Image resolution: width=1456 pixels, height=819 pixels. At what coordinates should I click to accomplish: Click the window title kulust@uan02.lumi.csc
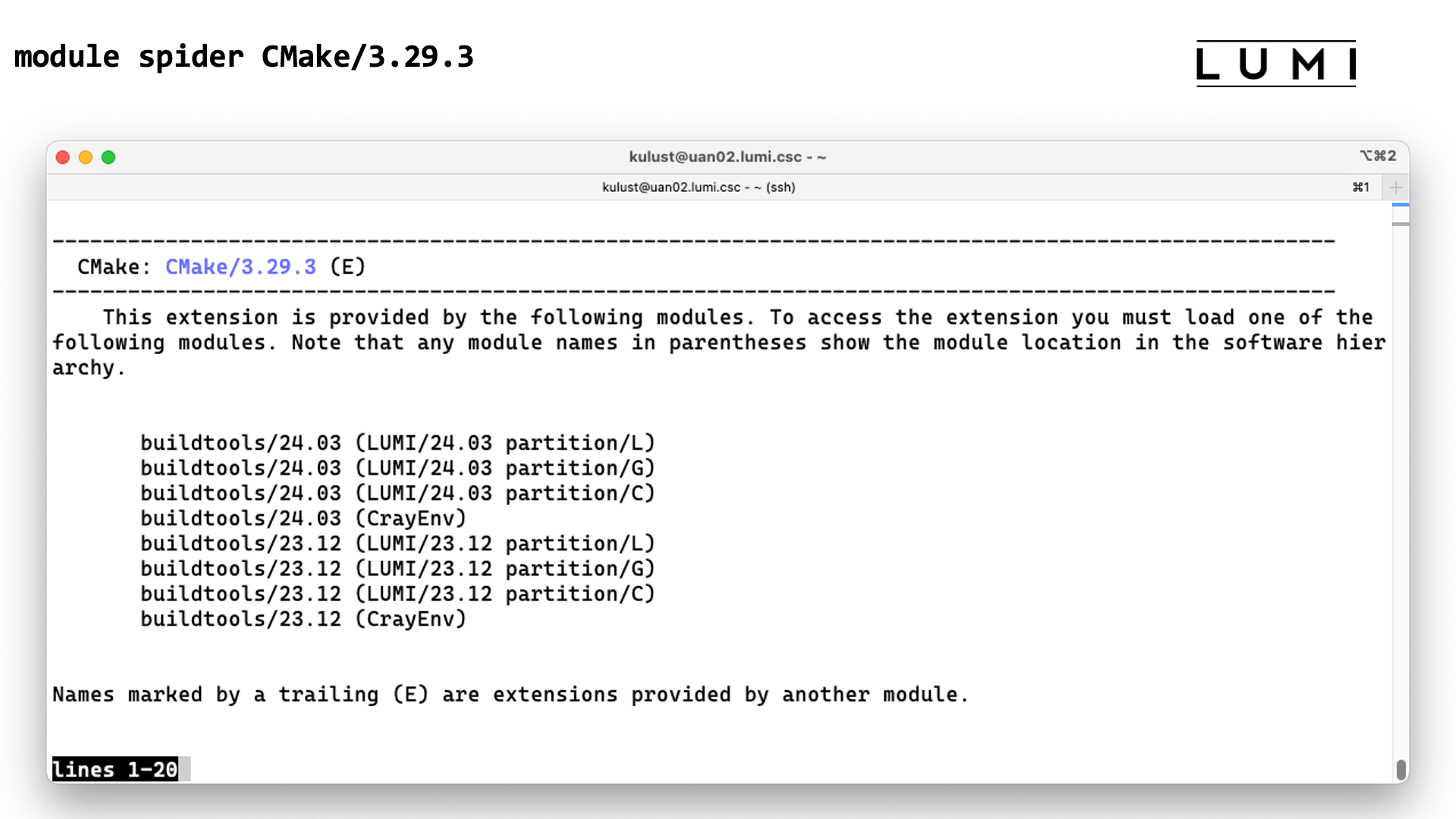coord(726,157)
